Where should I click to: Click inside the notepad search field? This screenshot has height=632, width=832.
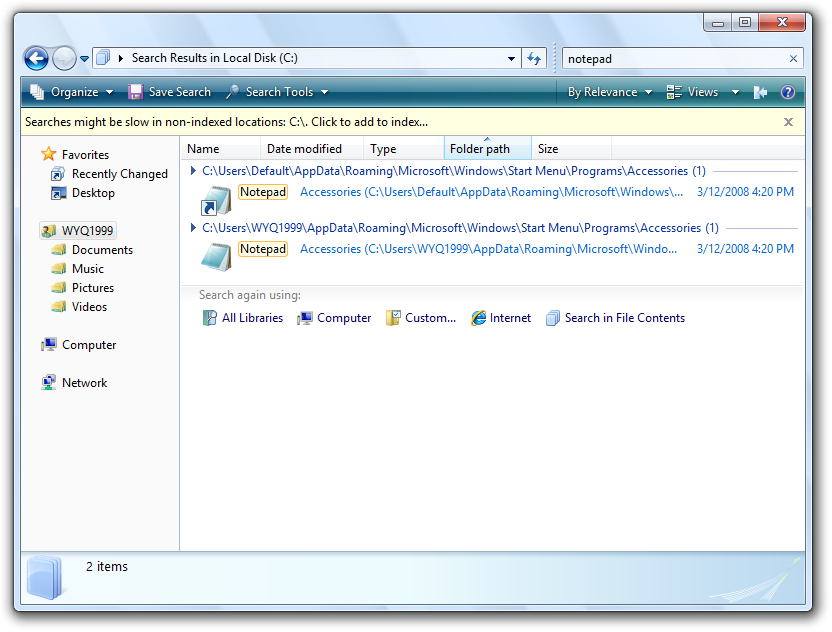tap(670, 59)
